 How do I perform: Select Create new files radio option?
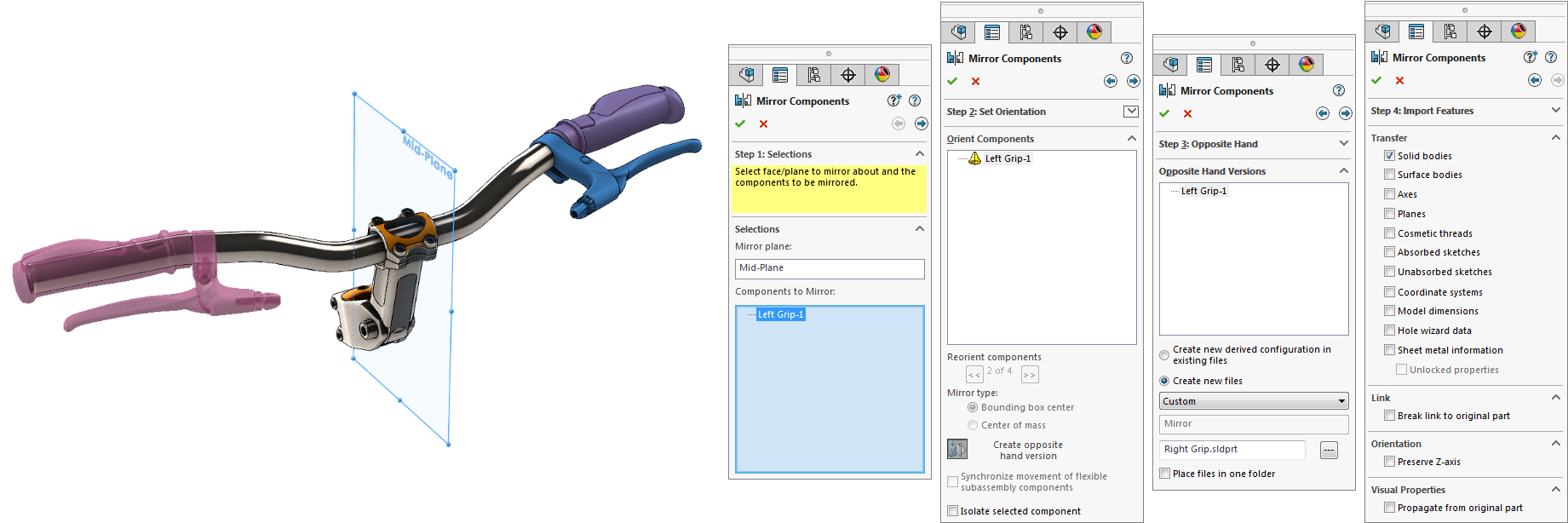(x=1164, y=381)
